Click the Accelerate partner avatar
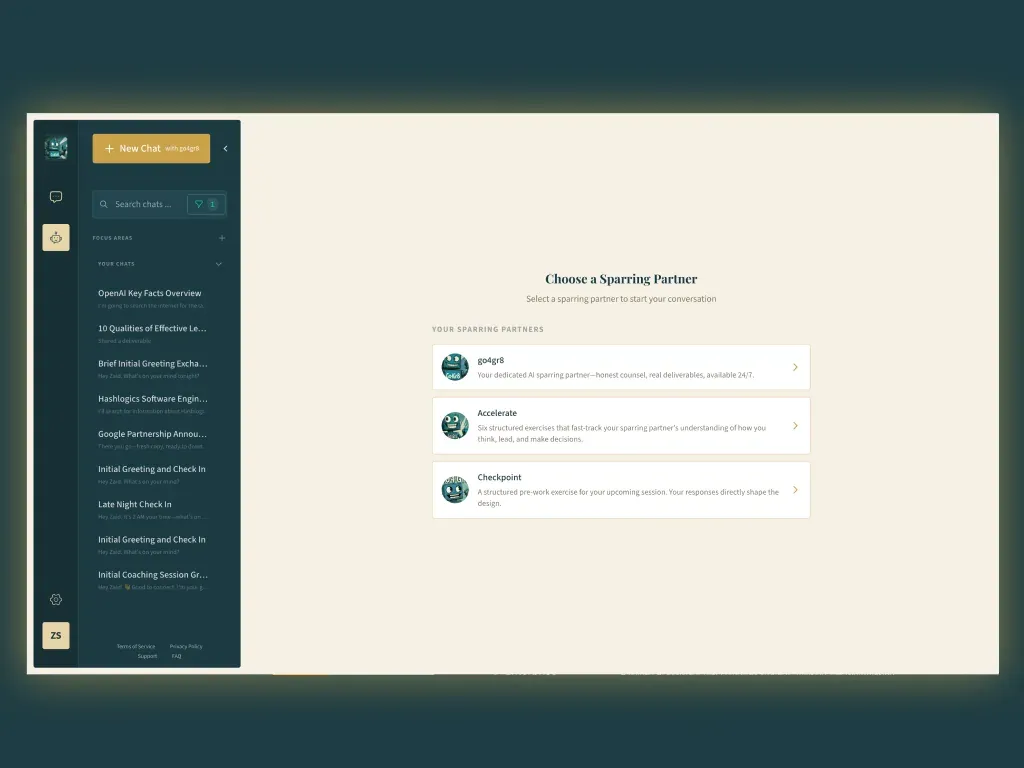 455,426
